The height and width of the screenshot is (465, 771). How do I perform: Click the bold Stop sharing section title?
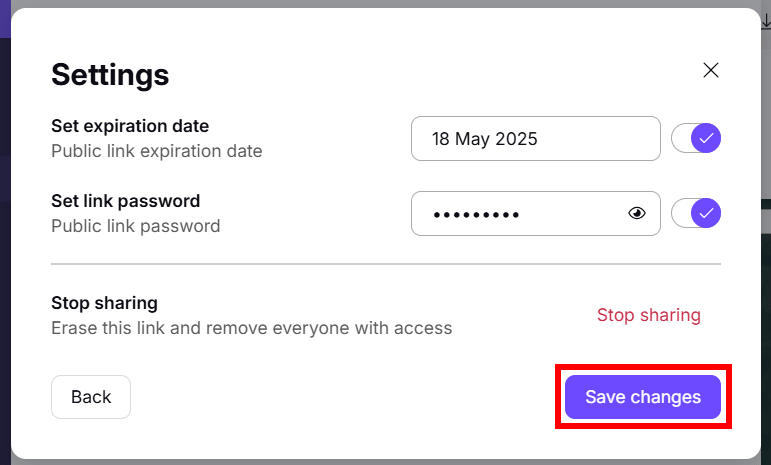tap(104, 303)
